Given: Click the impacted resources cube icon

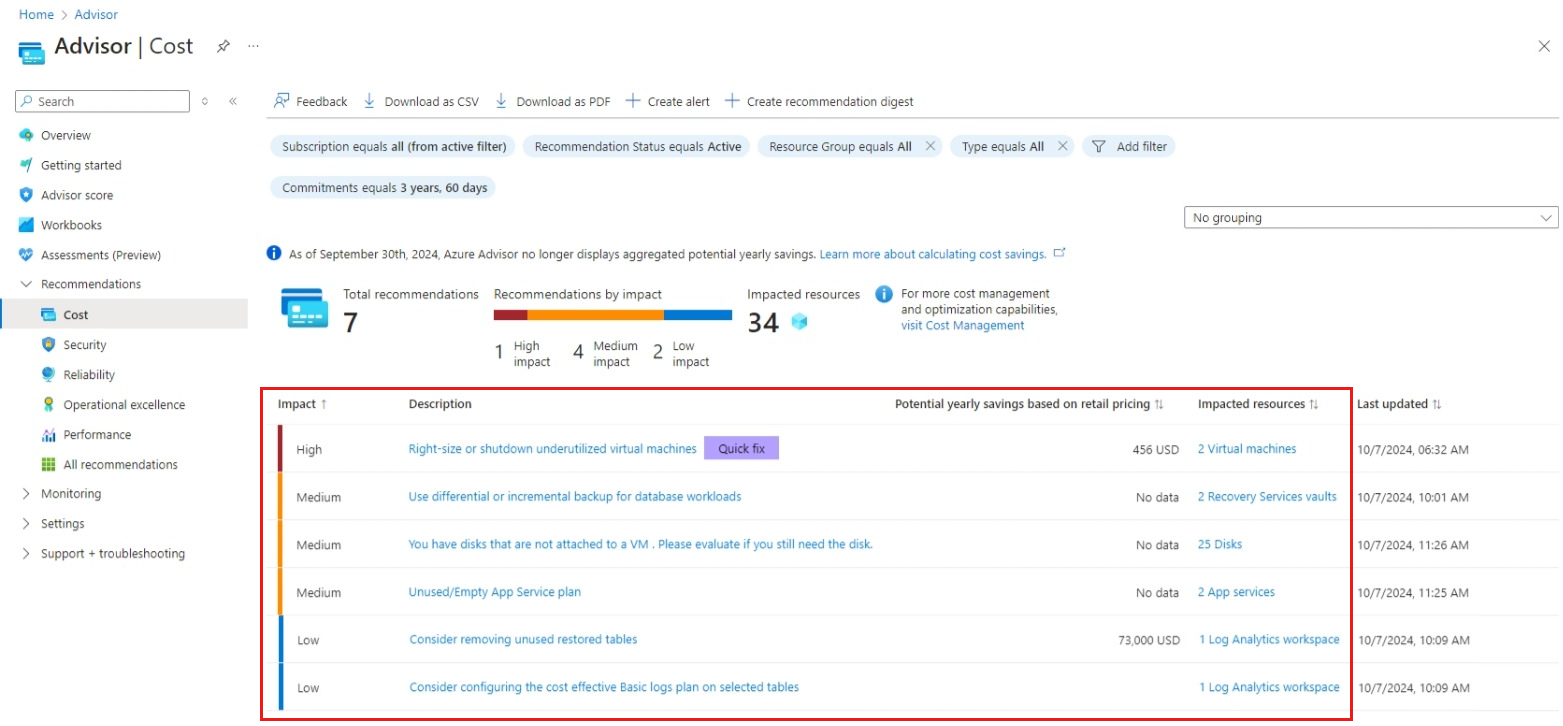Looking at the screenshot, I should 799,322.
